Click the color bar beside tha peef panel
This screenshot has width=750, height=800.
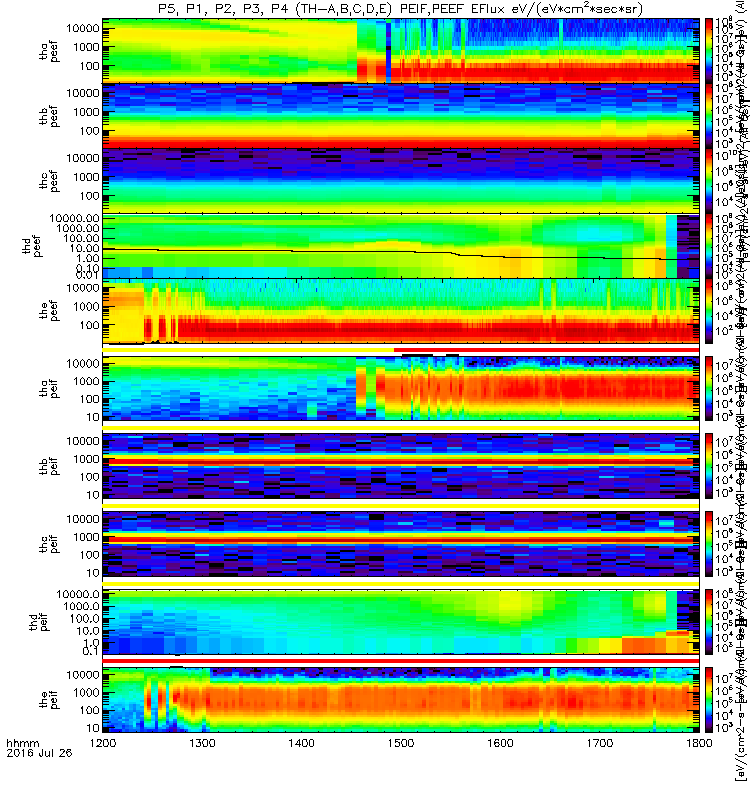[709, 51]
